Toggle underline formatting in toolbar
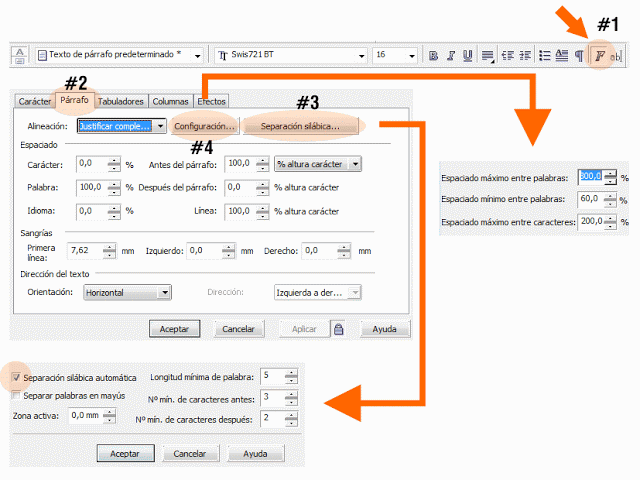Viewport: 640px width, 480px height. (x=468, y=56)
